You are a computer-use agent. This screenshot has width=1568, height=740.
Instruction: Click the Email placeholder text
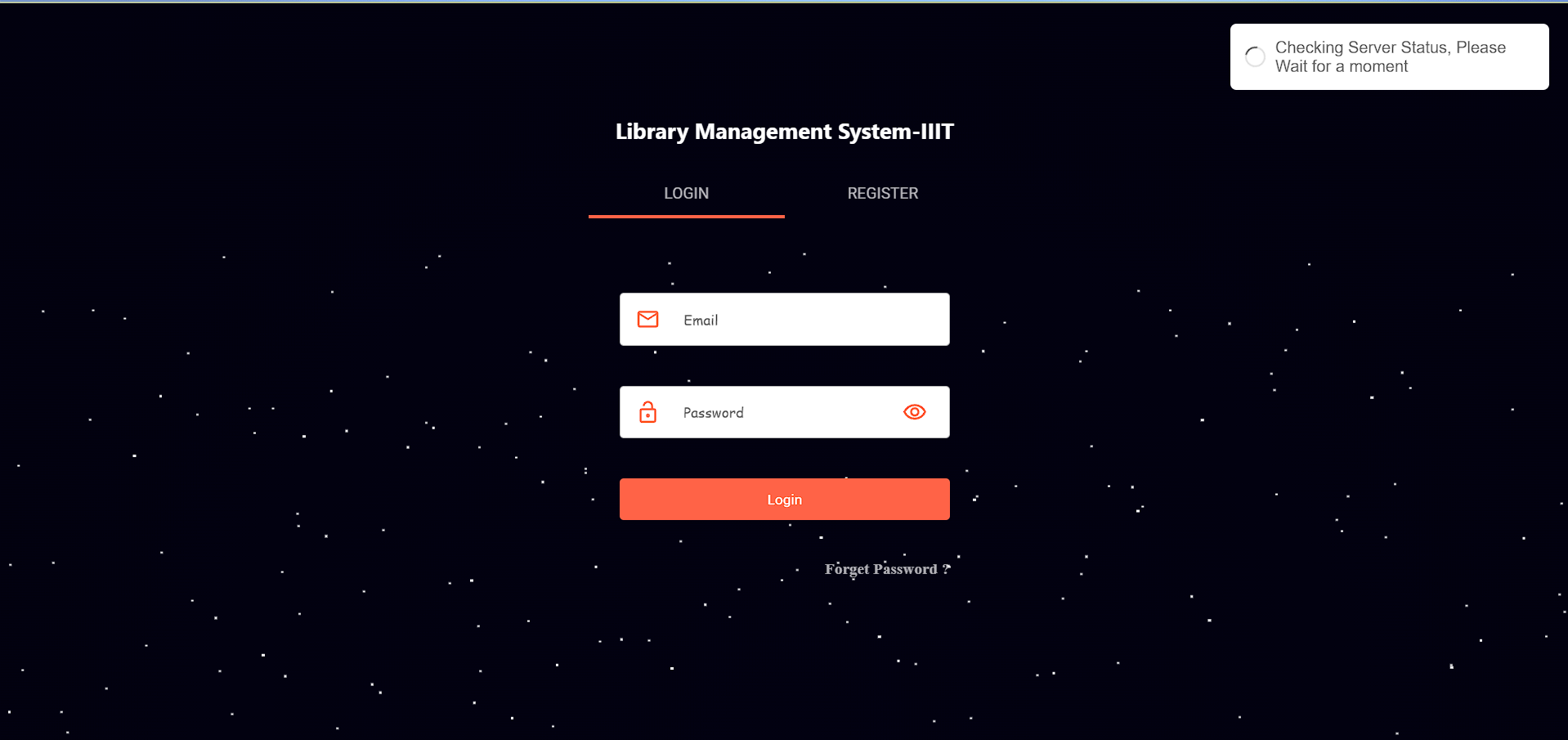pyautogui.click(x=701, y=321)
